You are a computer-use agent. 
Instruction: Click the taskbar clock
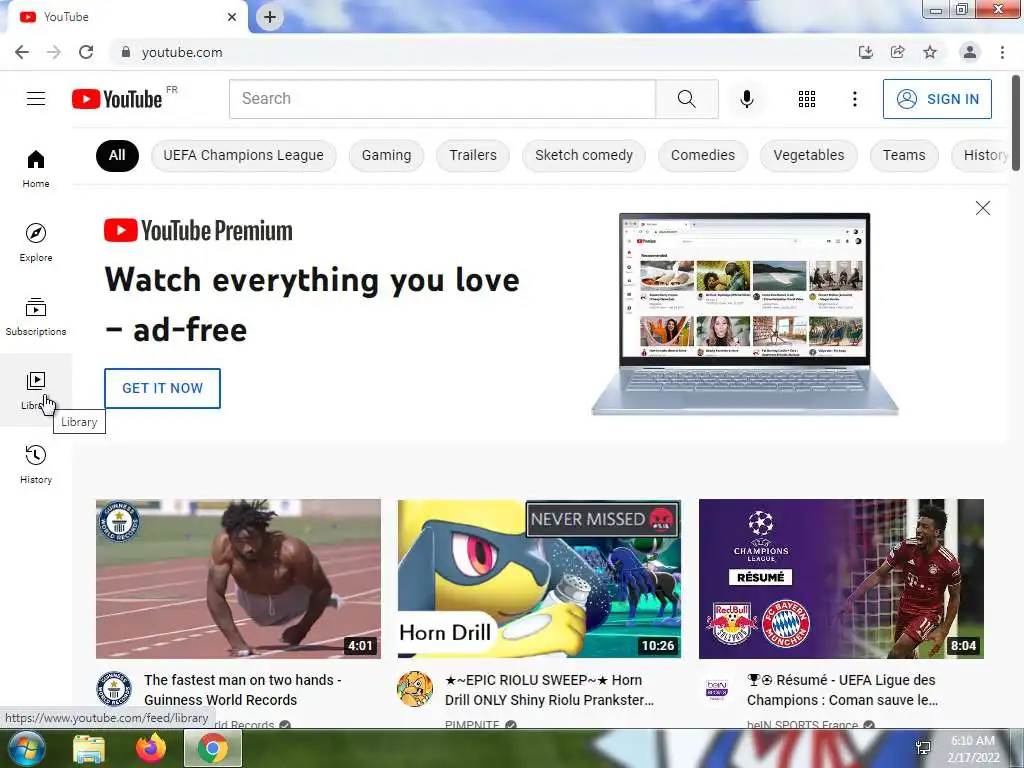point(973,748)
